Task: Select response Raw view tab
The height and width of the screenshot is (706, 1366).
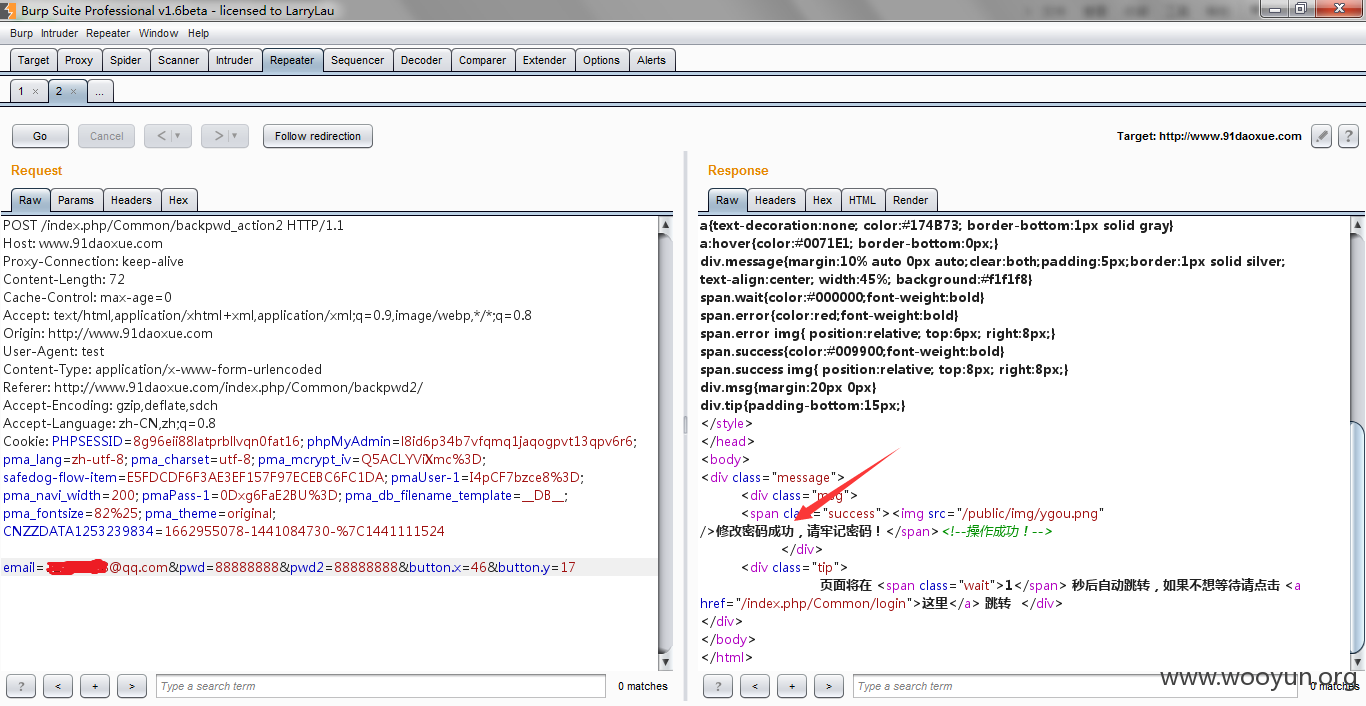Action: 727,200
